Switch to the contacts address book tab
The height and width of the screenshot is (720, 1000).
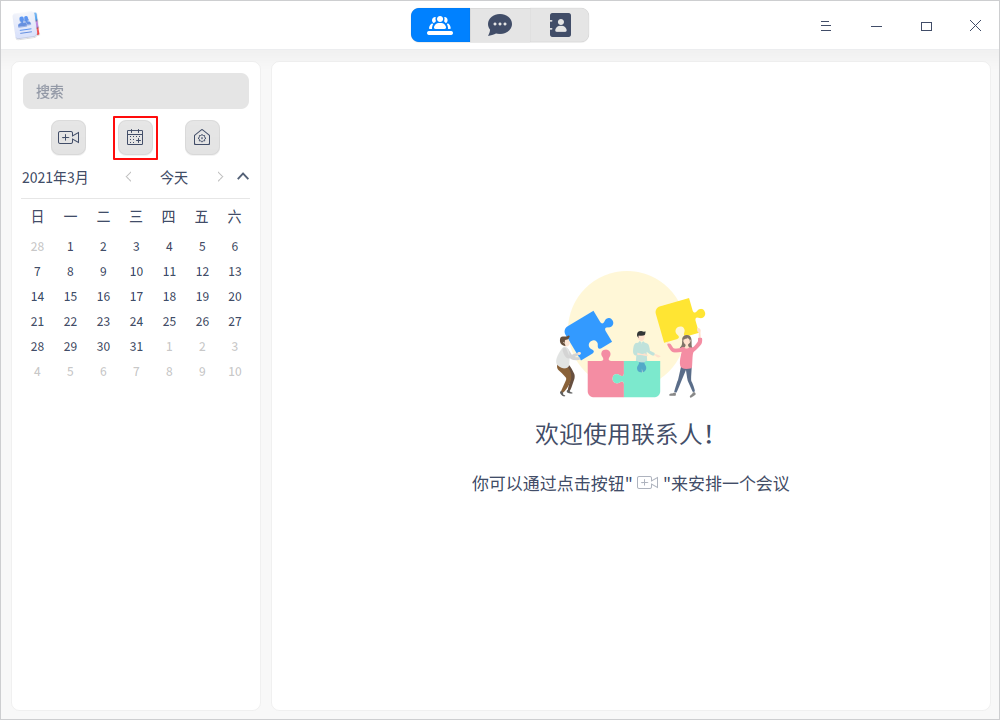559,26
